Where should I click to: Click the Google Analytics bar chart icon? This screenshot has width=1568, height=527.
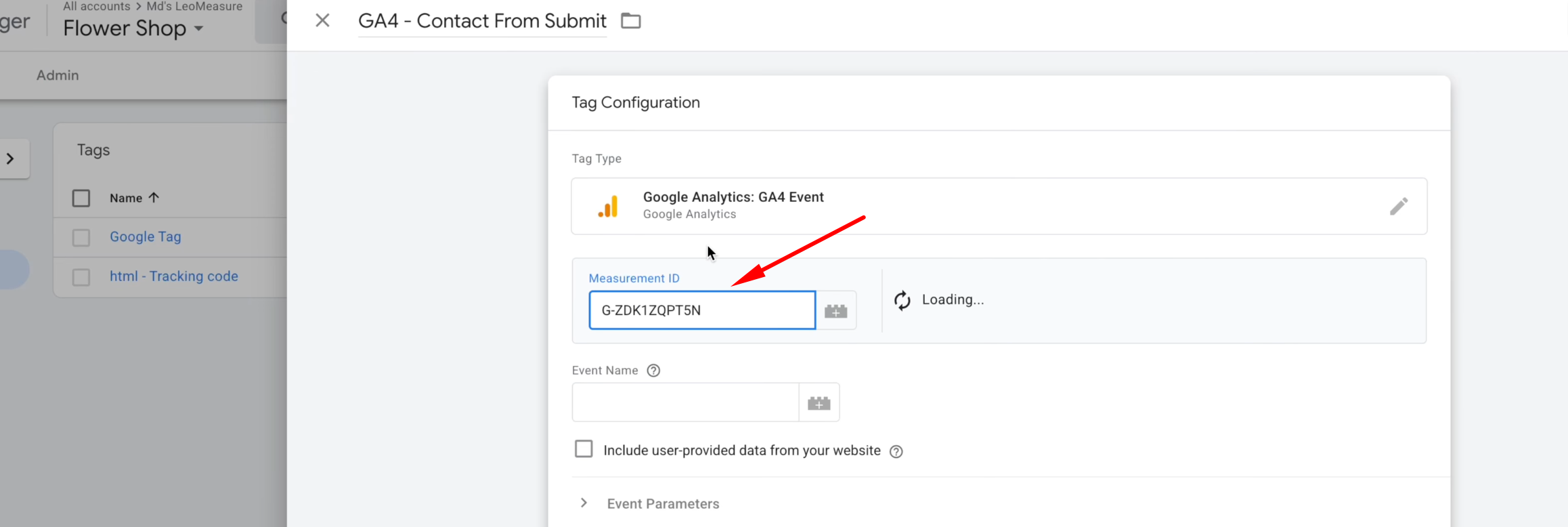[608, 206]
